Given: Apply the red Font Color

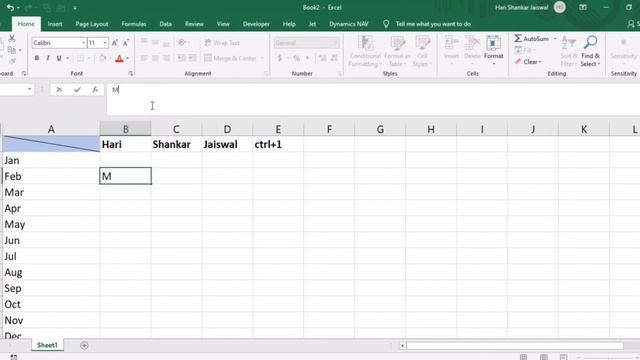Looking at the screenshot, I should [119, 58].
